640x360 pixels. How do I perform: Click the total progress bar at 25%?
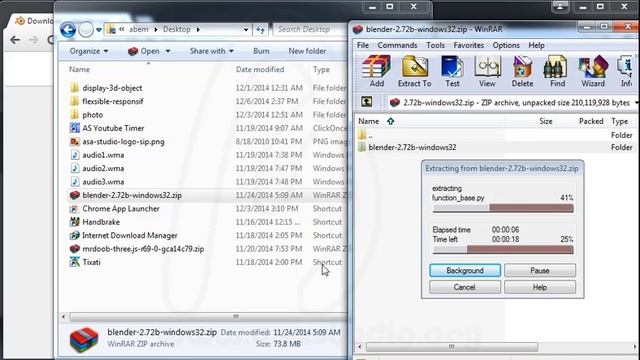coord(503,249)
